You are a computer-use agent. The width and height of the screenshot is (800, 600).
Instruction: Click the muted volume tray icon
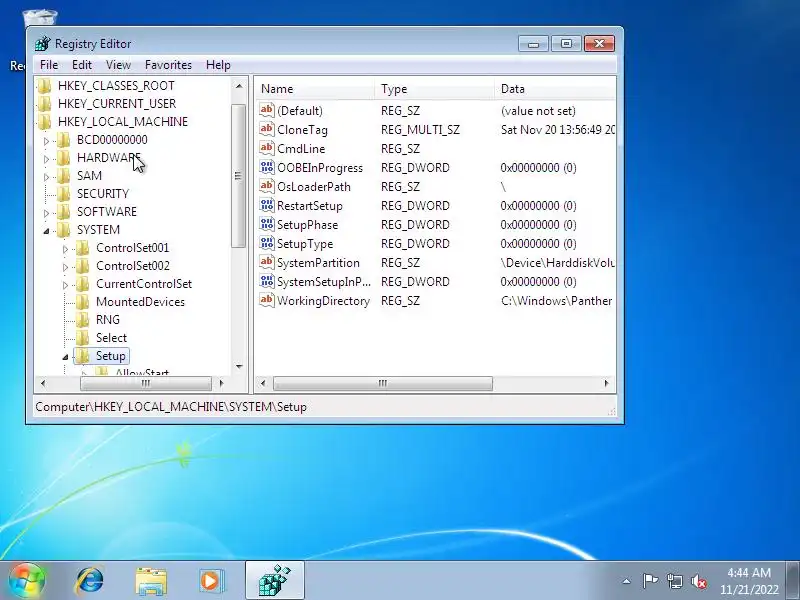pos(699,581)
